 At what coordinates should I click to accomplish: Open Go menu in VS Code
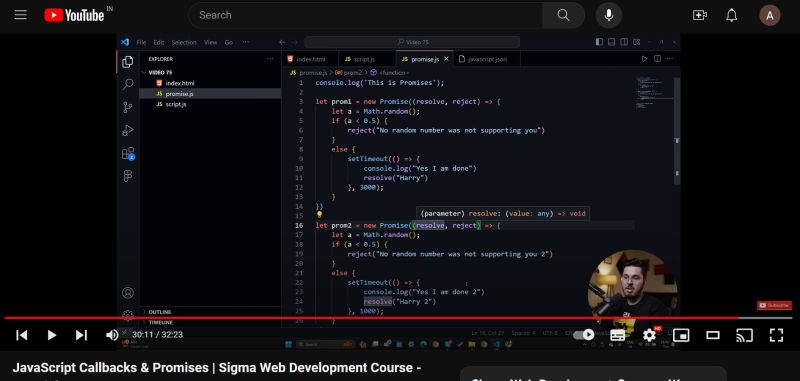229,42
